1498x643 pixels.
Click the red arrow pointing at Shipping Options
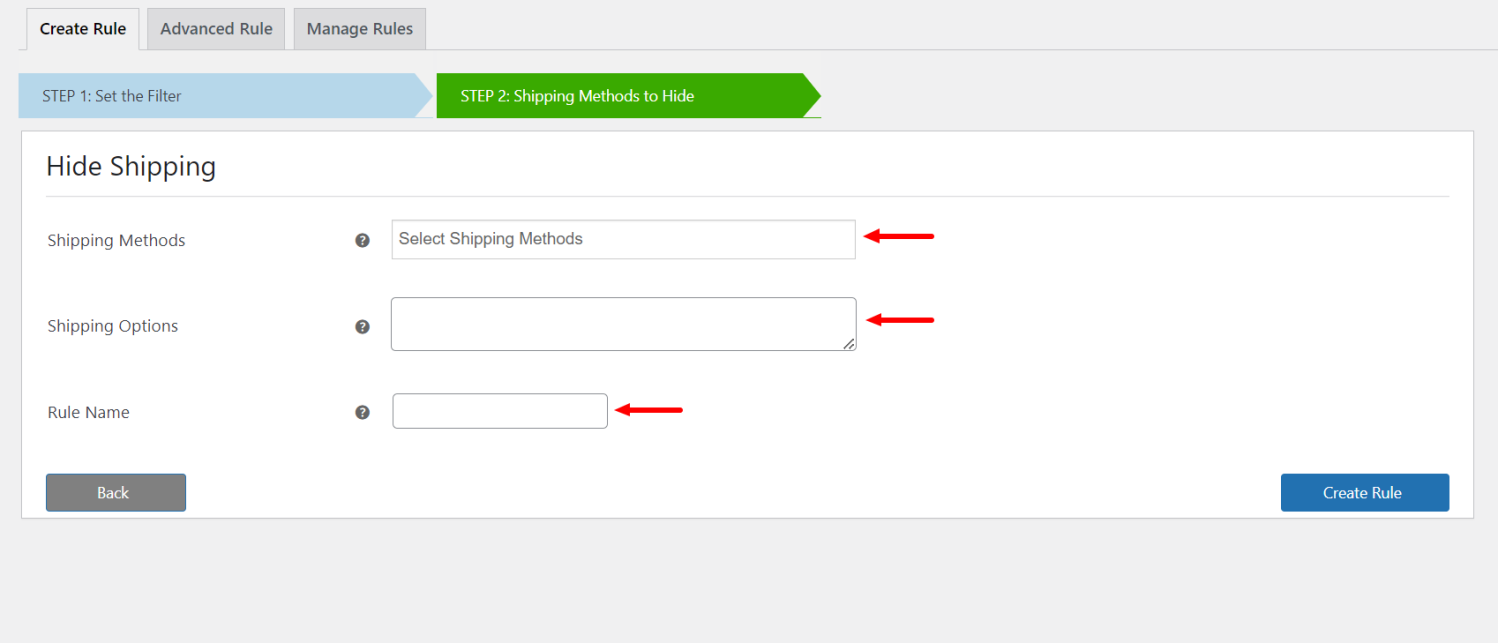(898, 319)
